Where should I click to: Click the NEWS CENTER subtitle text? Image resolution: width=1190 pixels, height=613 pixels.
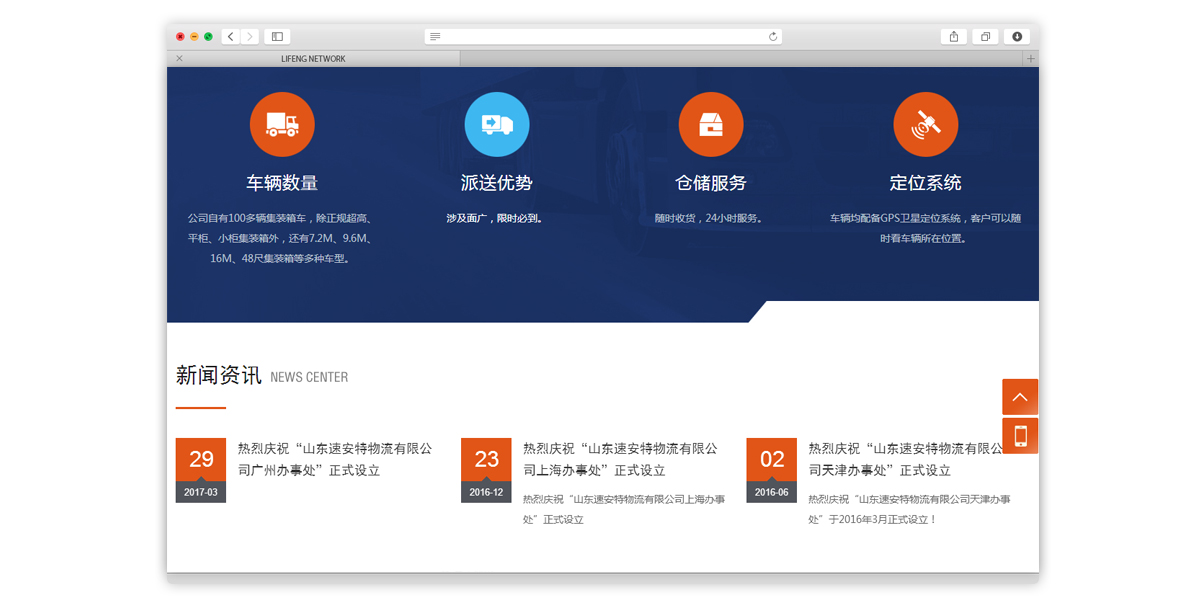309,377
